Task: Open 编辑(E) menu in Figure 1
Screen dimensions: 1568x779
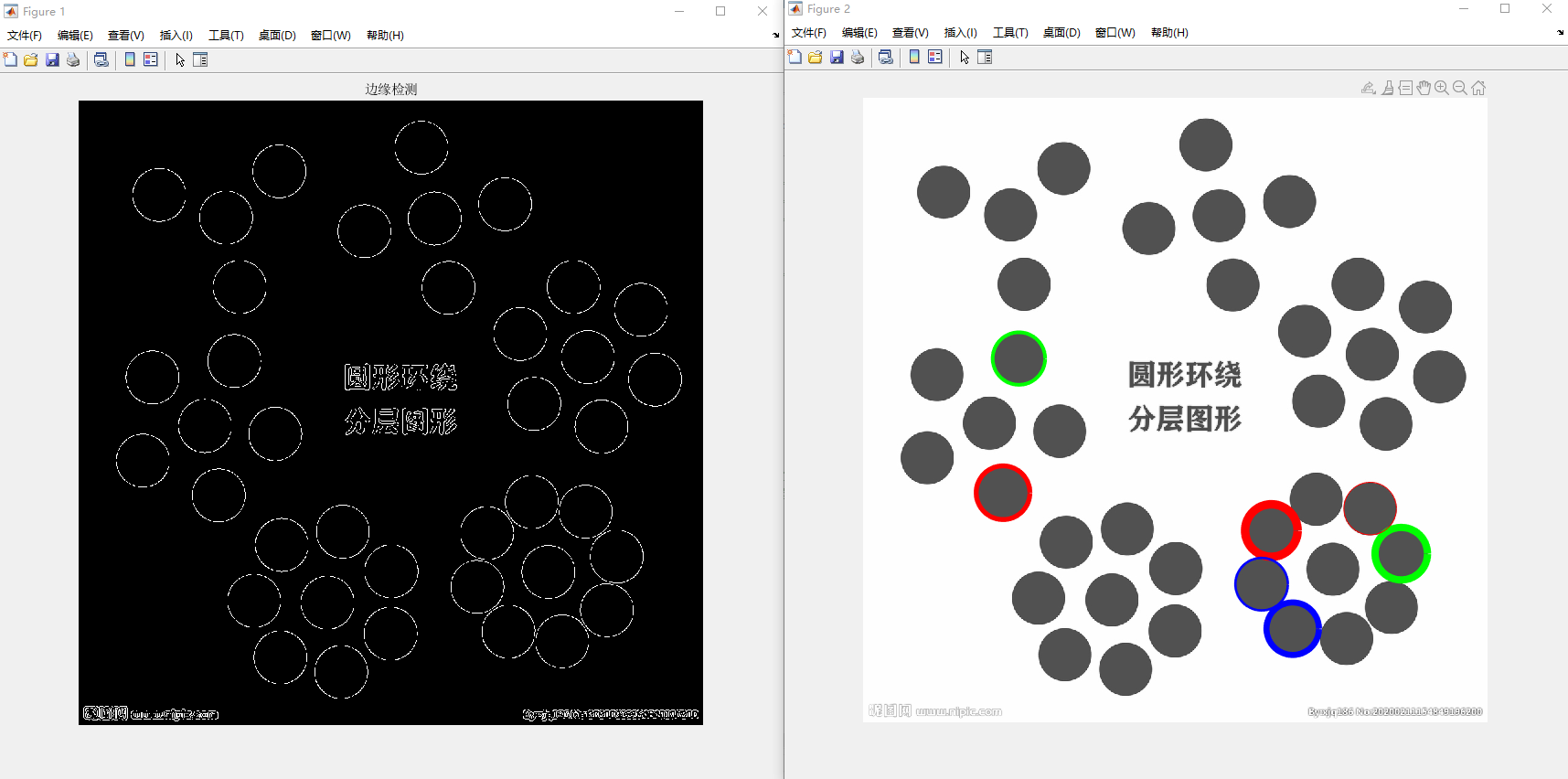Action: tap(75, 36)
